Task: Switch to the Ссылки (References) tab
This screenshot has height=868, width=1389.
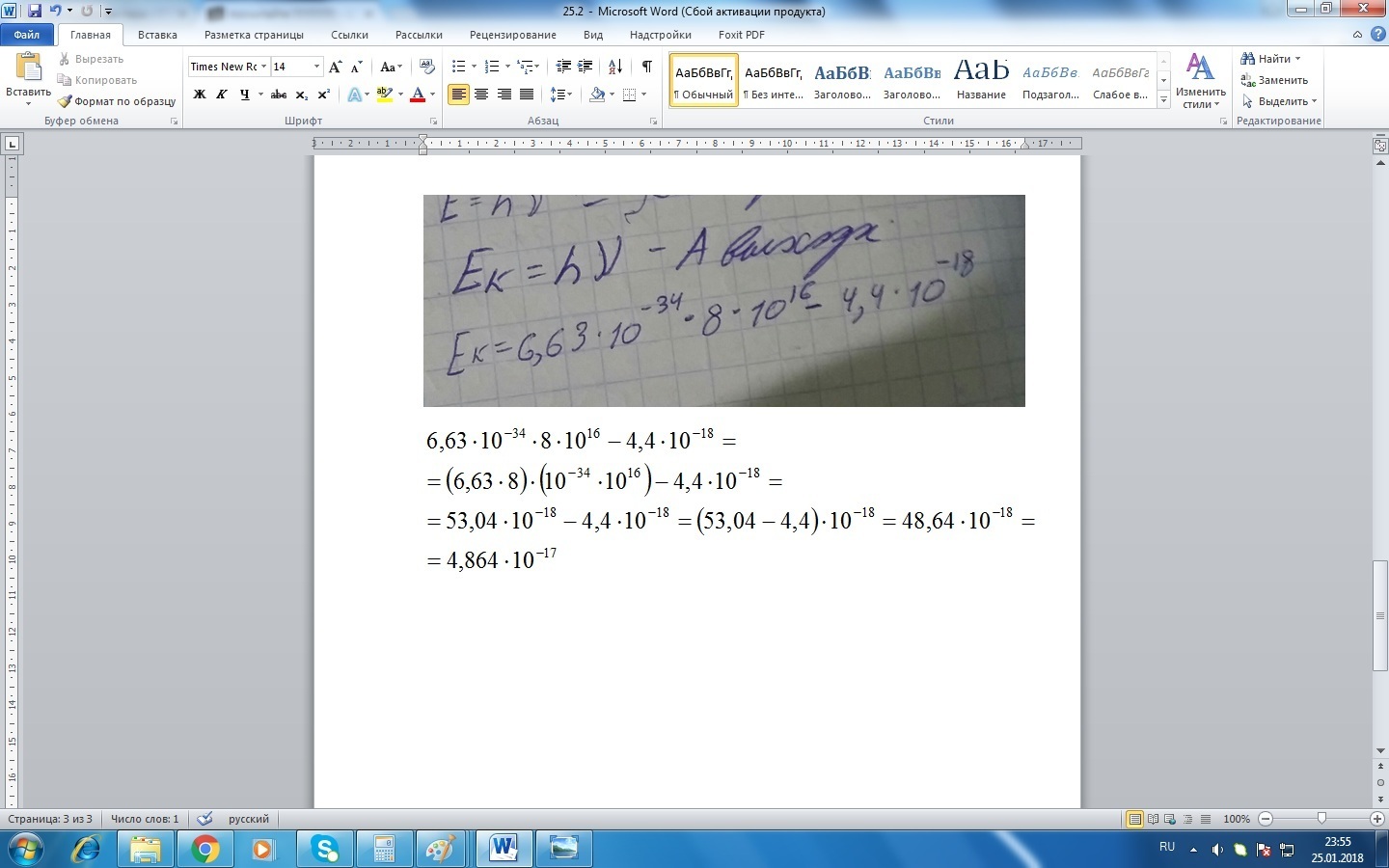Action: click(x=349, y=35)
